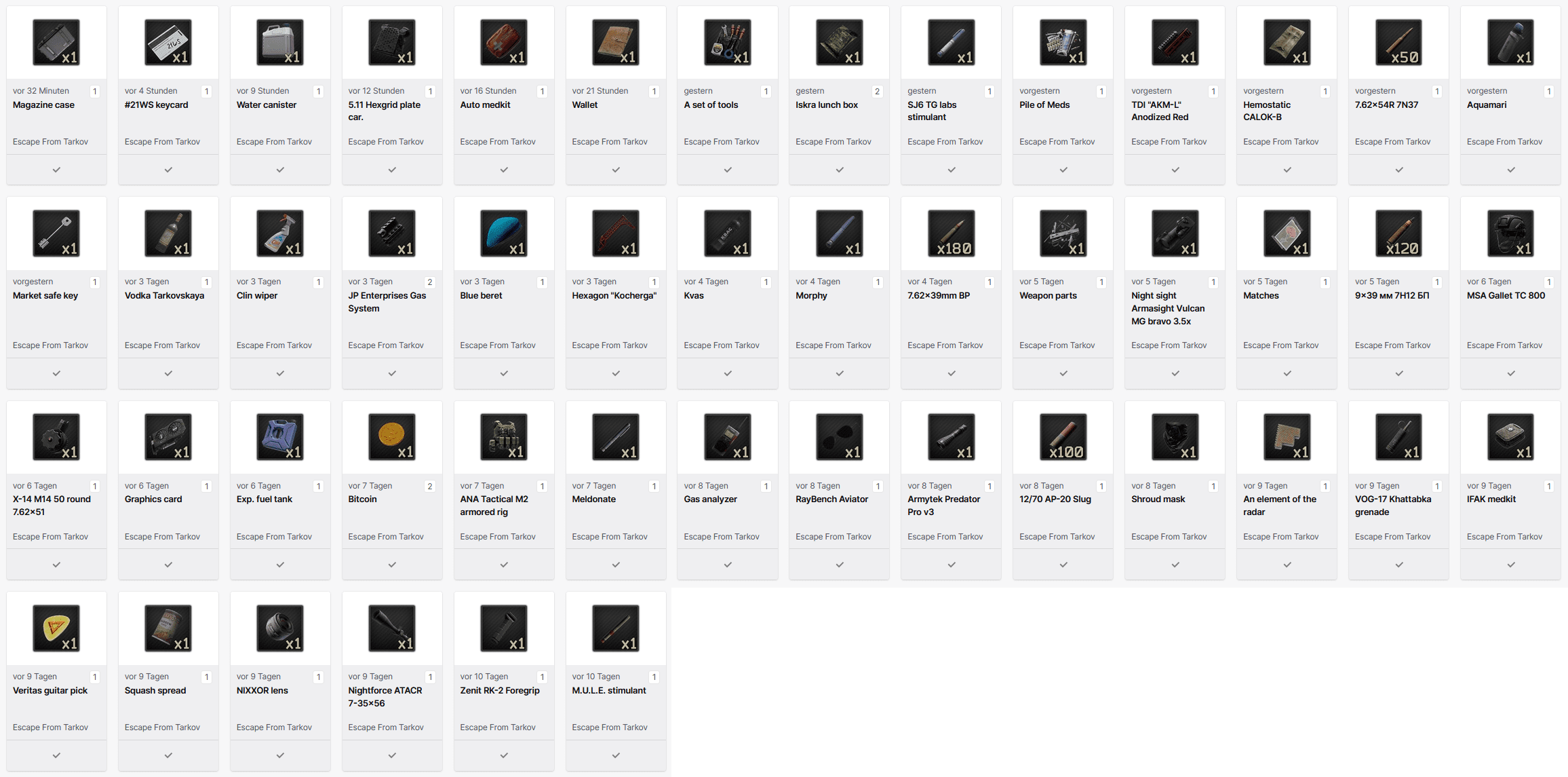
Task: Click the Weapon parts title text
Action: [x=1048, y=296]
